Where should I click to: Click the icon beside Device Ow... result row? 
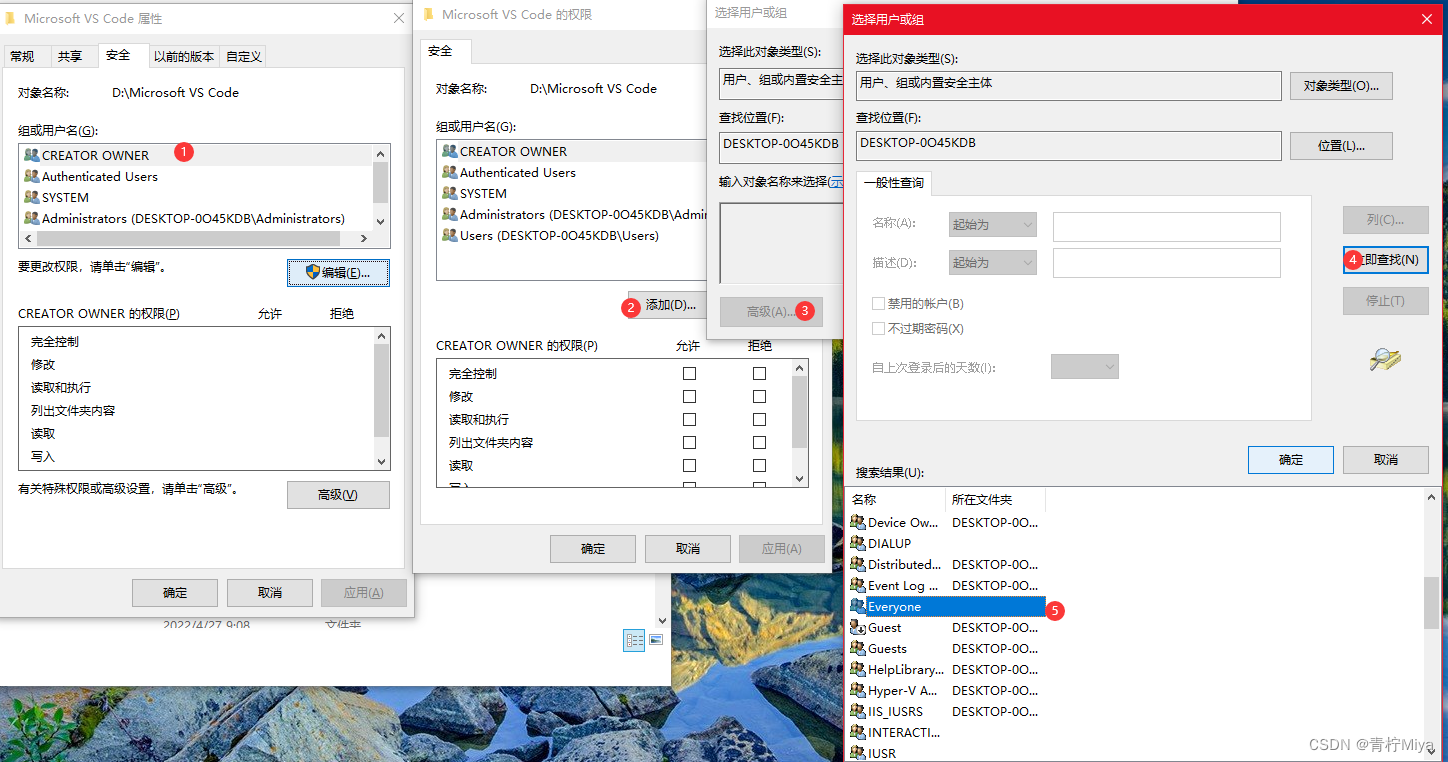click(x=857, y=522)
